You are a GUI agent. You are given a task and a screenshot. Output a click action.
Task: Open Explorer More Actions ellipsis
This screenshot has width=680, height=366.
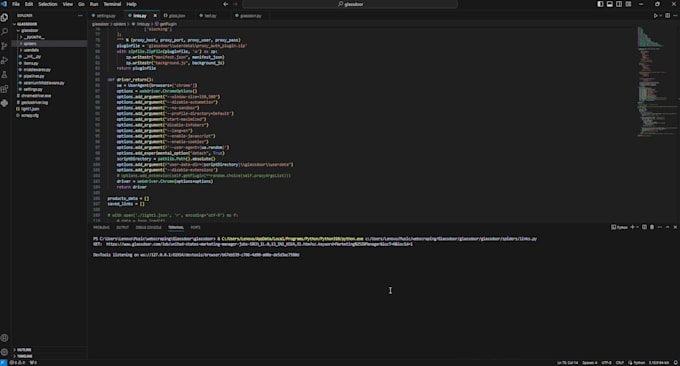click(80, 16)
